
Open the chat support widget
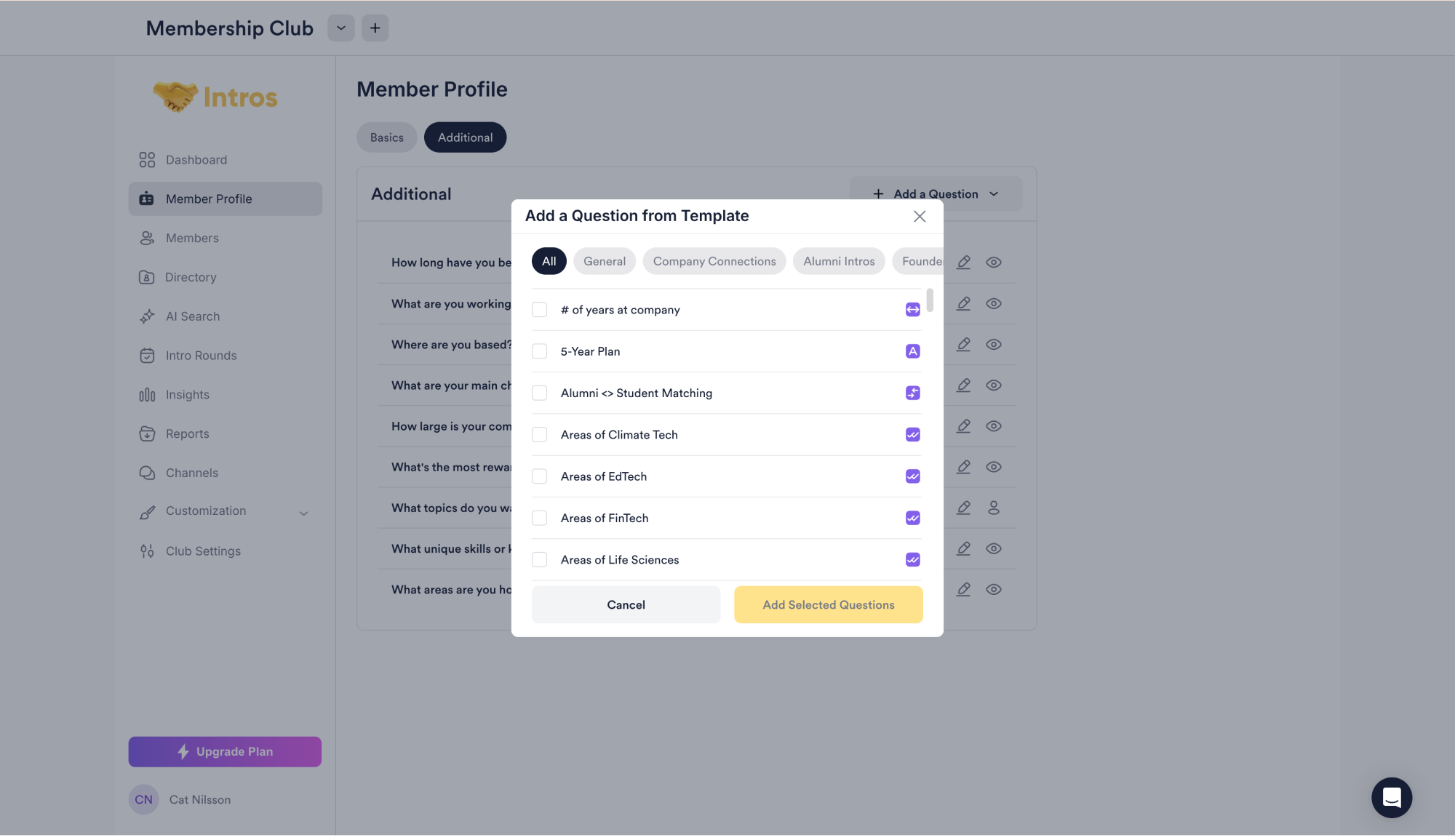[x=1391, y=798]
